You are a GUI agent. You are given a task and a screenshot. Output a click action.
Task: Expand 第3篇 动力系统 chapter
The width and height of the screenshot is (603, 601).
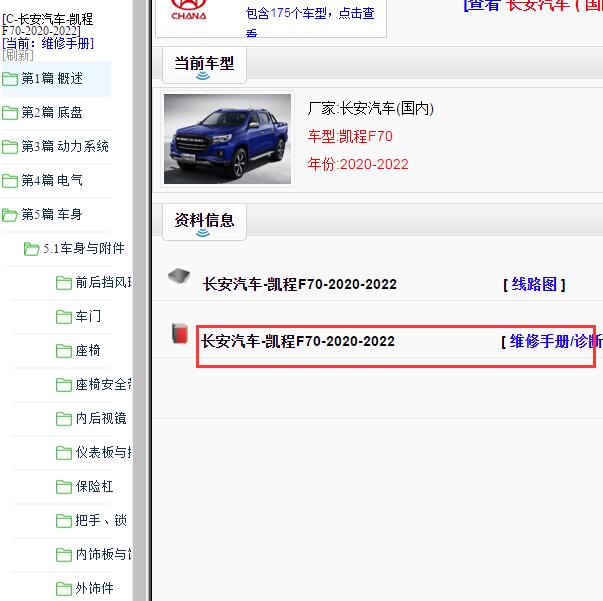pyautogui.click(x=65, y=146)
